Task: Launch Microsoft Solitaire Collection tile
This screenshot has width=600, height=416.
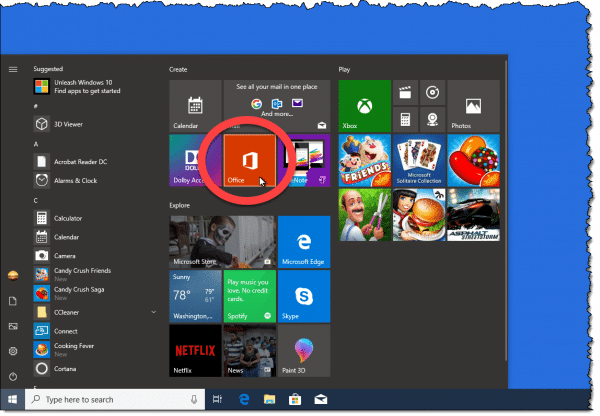Action: point(419,160)
